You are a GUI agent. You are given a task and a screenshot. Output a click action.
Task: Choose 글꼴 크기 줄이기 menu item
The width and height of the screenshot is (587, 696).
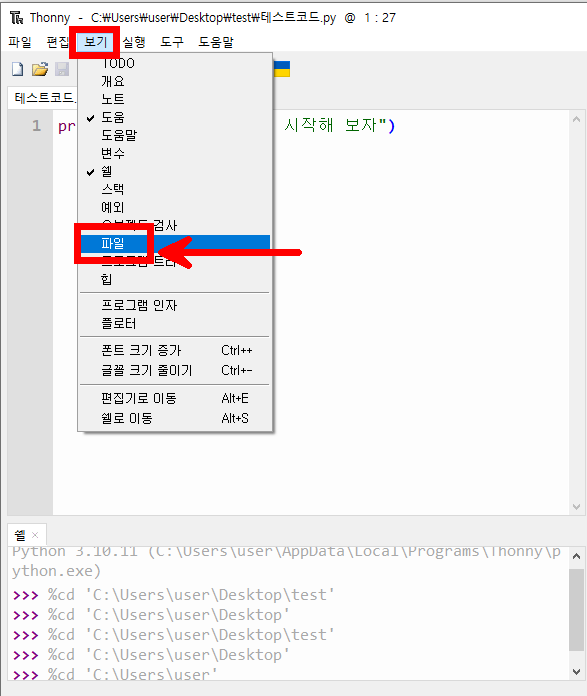(175, 370)
